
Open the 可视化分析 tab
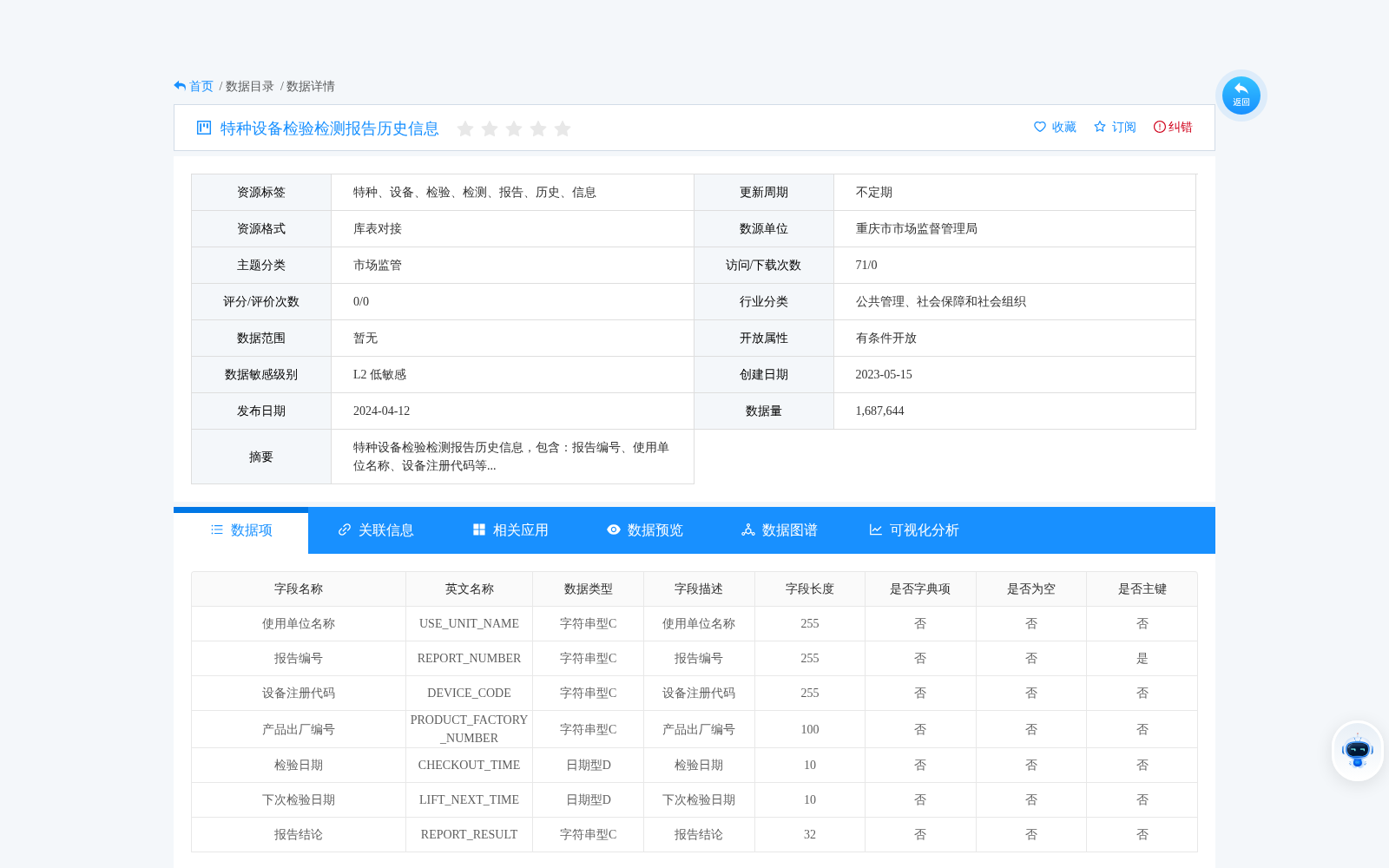pyautogui.click(x=914, y=530)
